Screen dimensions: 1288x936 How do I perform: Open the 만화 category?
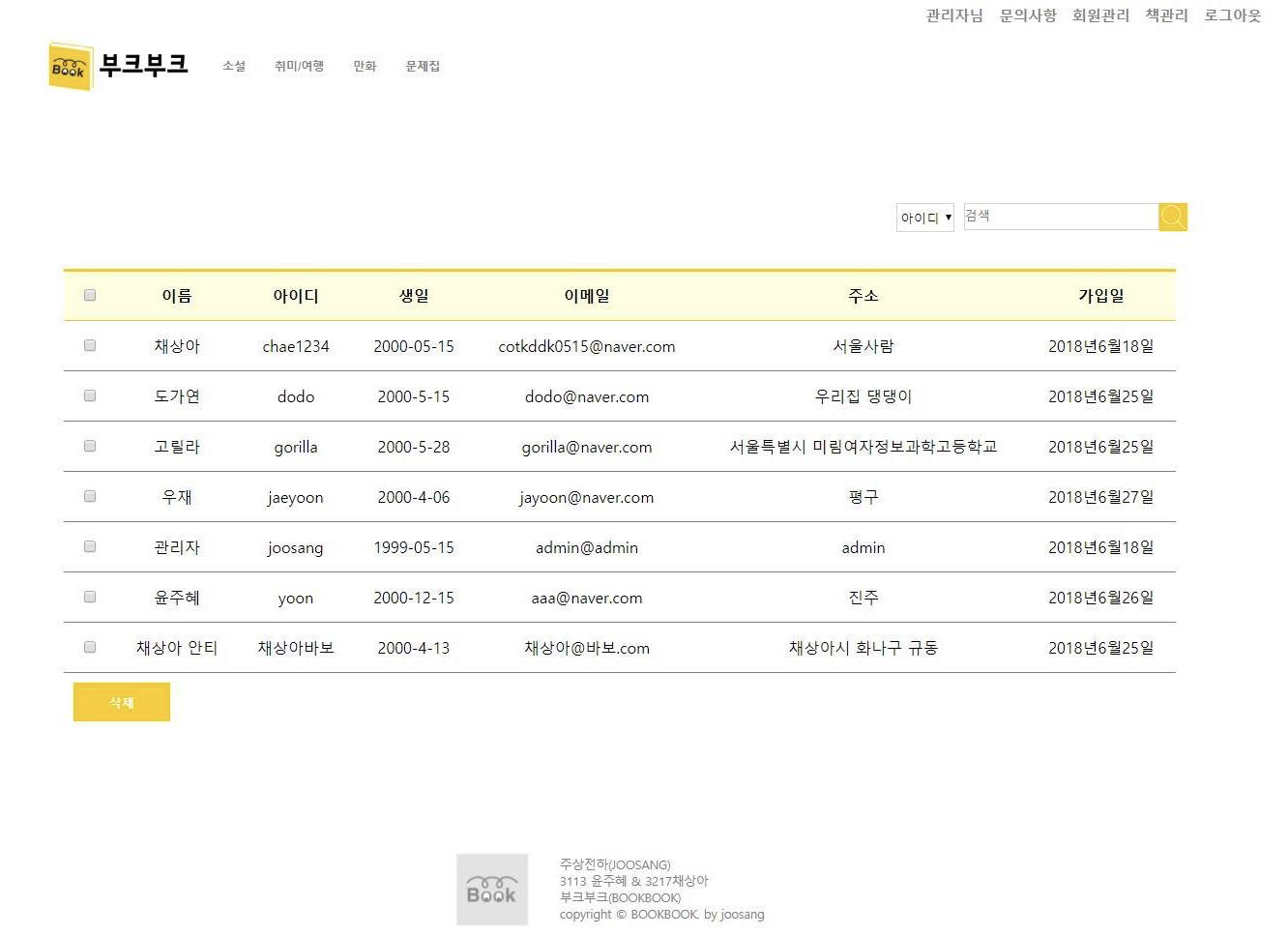[365, 66]
